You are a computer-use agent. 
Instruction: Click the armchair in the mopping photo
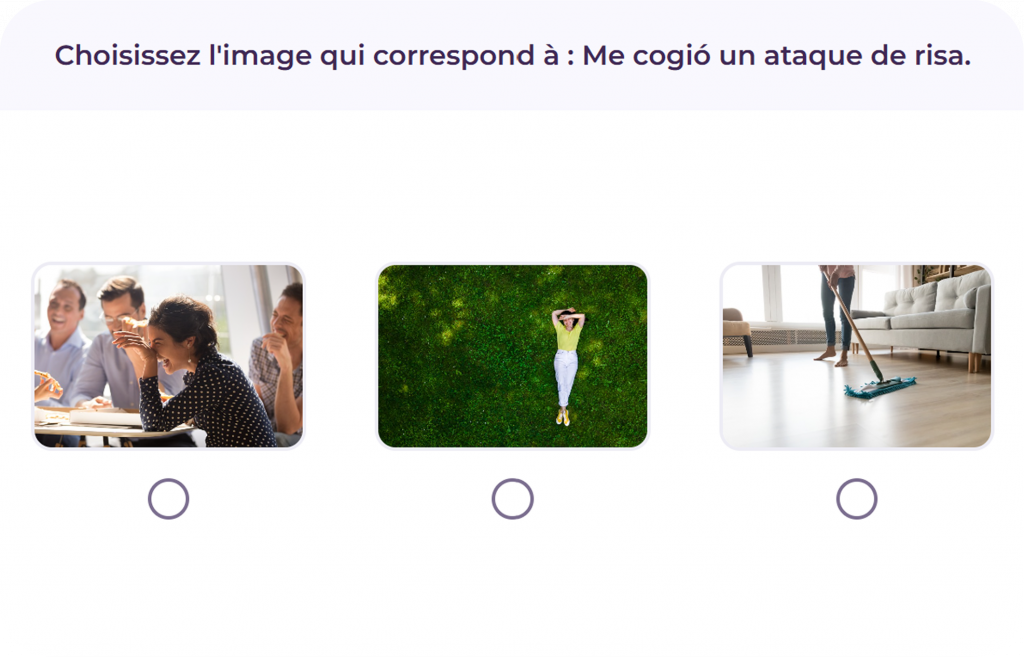[x=736, y=327]
